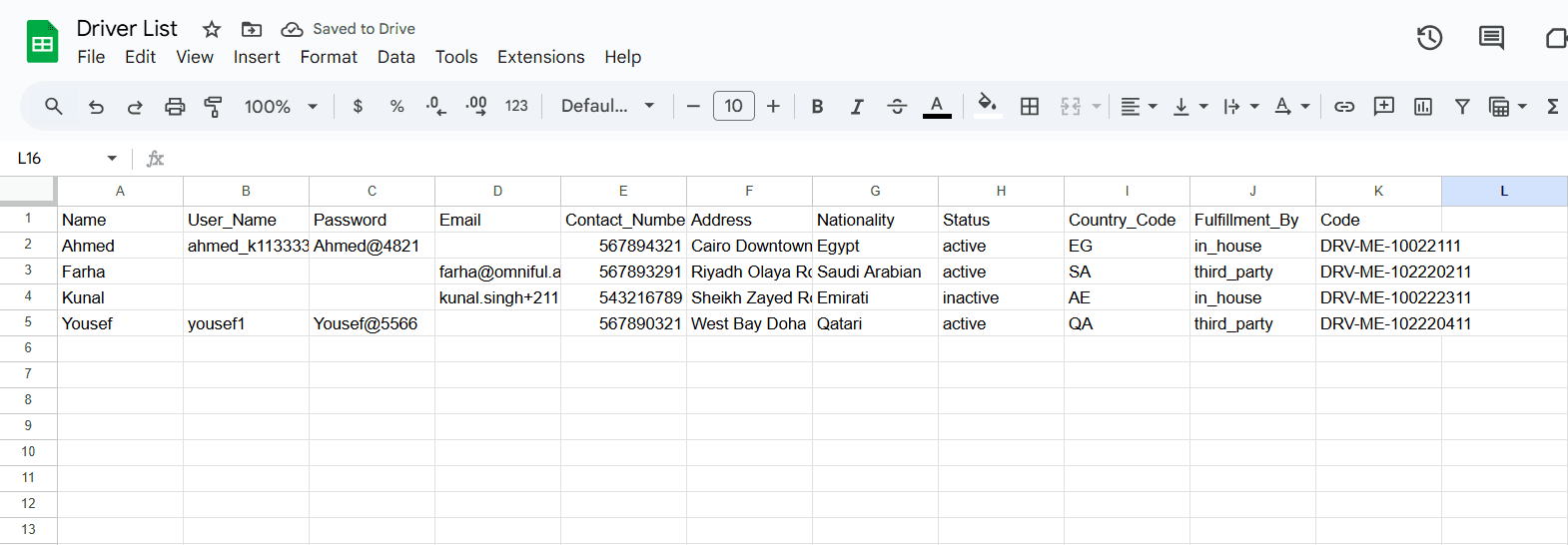Star the Driver List document
The height and width of the screenshot is (545, 1568).
212,29
